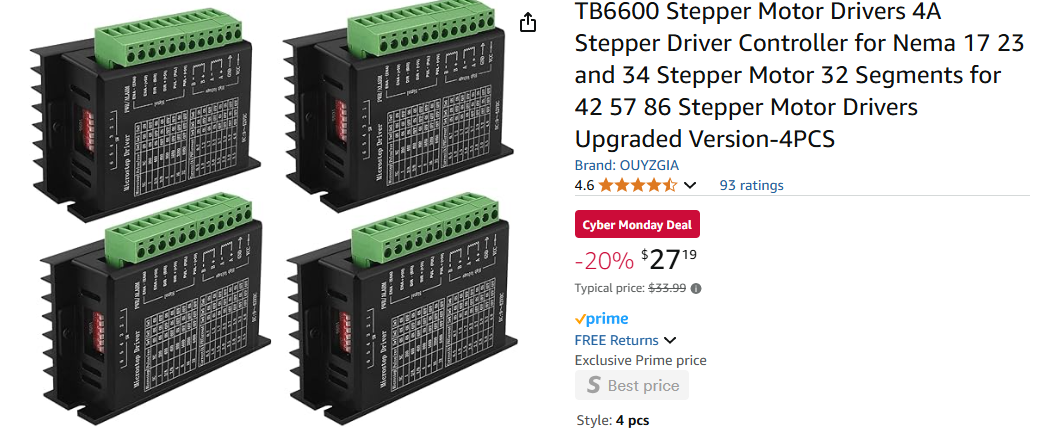Open the typical price info icon

696,289
